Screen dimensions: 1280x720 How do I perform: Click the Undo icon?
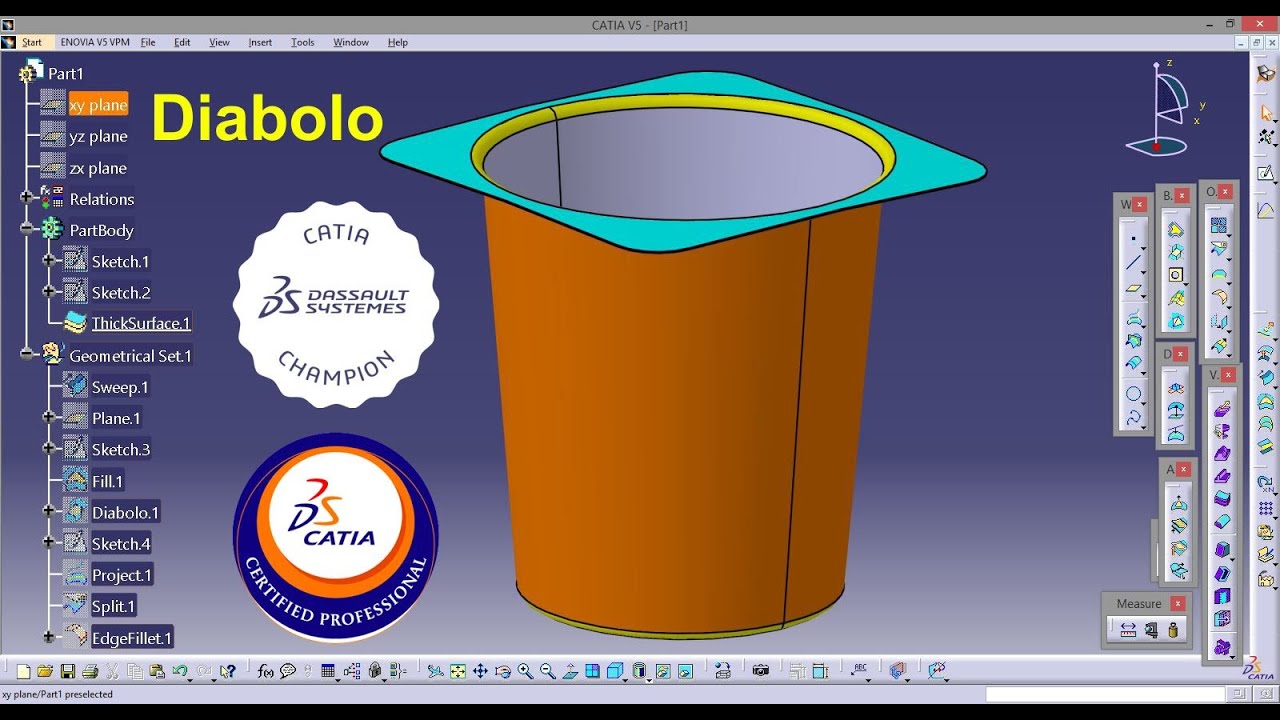(179, 671)
